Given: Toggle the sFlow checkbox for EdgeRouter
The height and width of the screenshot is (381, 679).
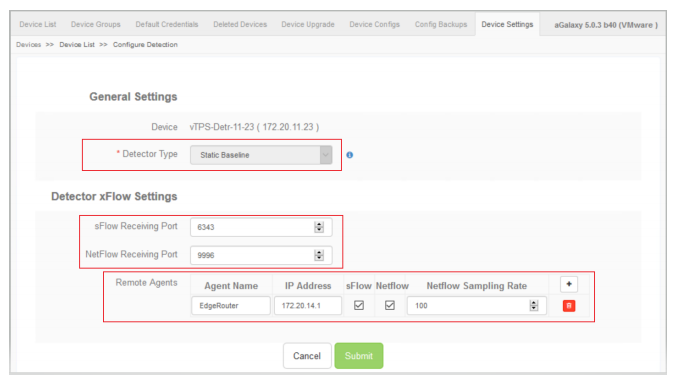Looking at the screenshot, I should (359, 305).
